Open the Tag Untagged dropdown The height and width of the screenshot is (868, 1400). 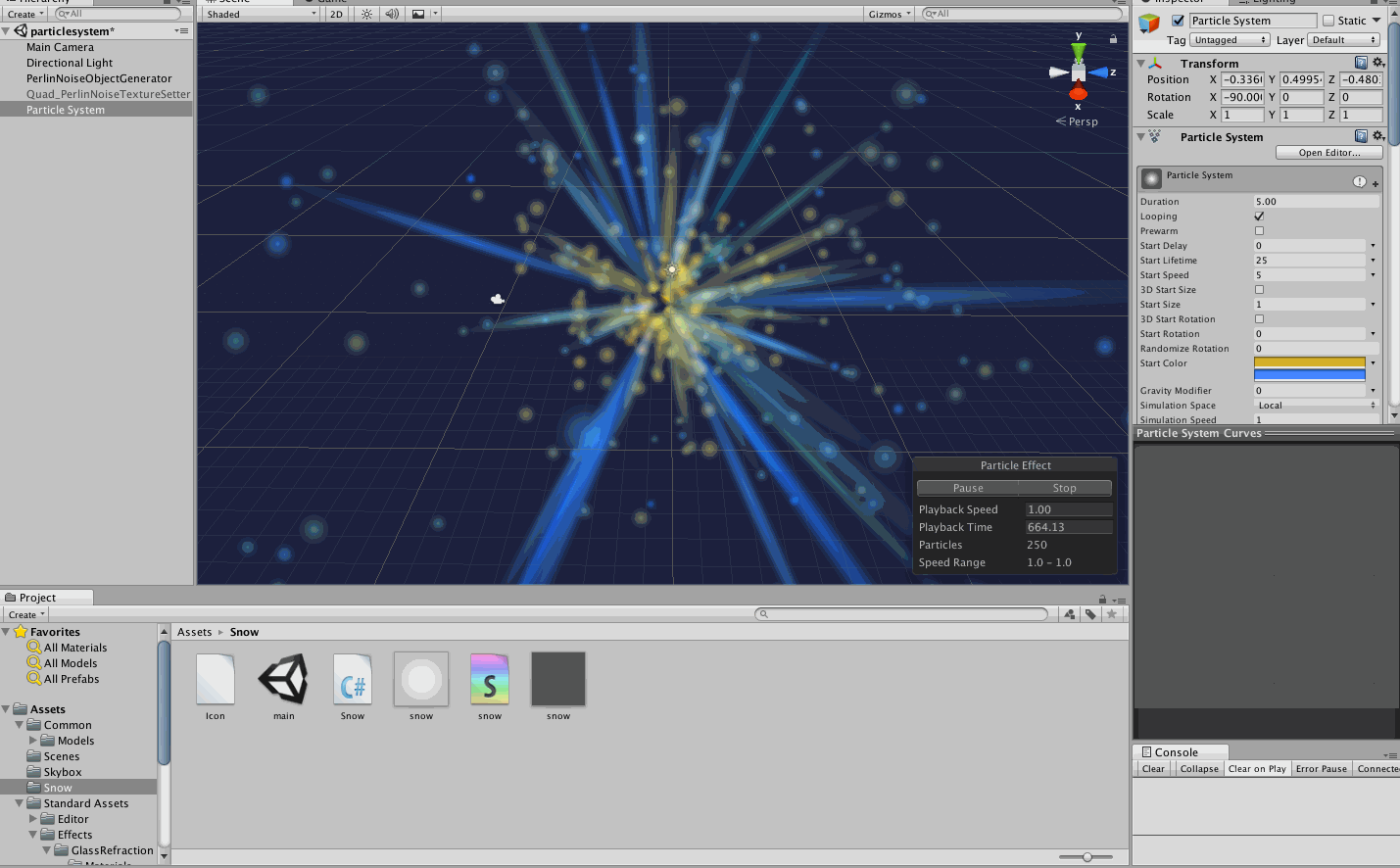pyautogui.click(x=1230, y=40)
